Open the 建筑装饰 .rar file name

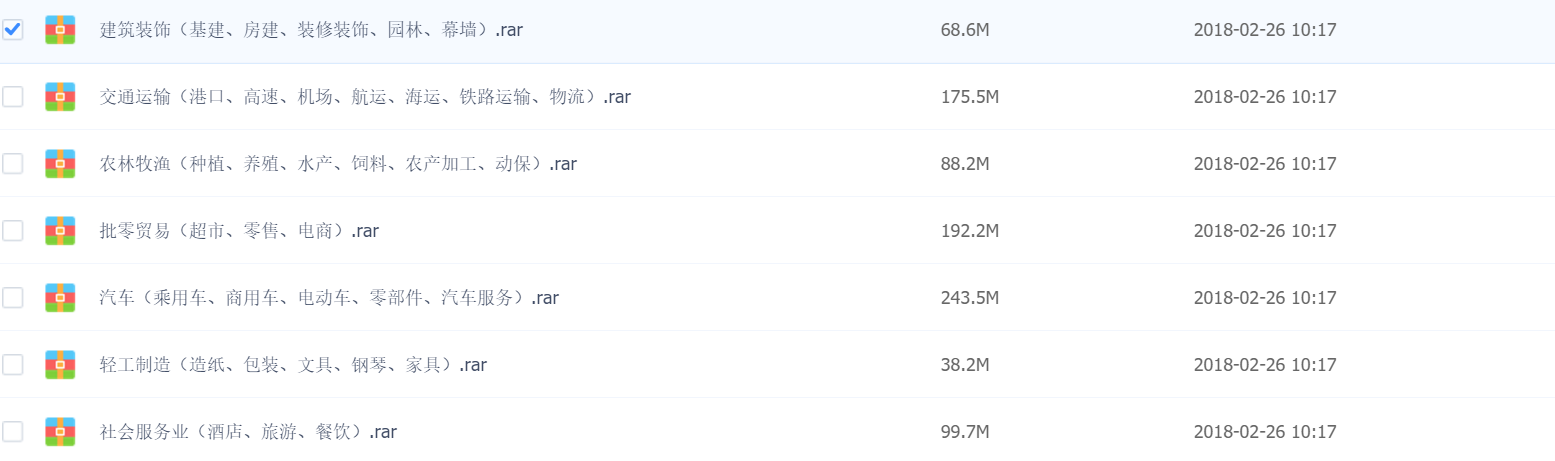tap(311, 30)
